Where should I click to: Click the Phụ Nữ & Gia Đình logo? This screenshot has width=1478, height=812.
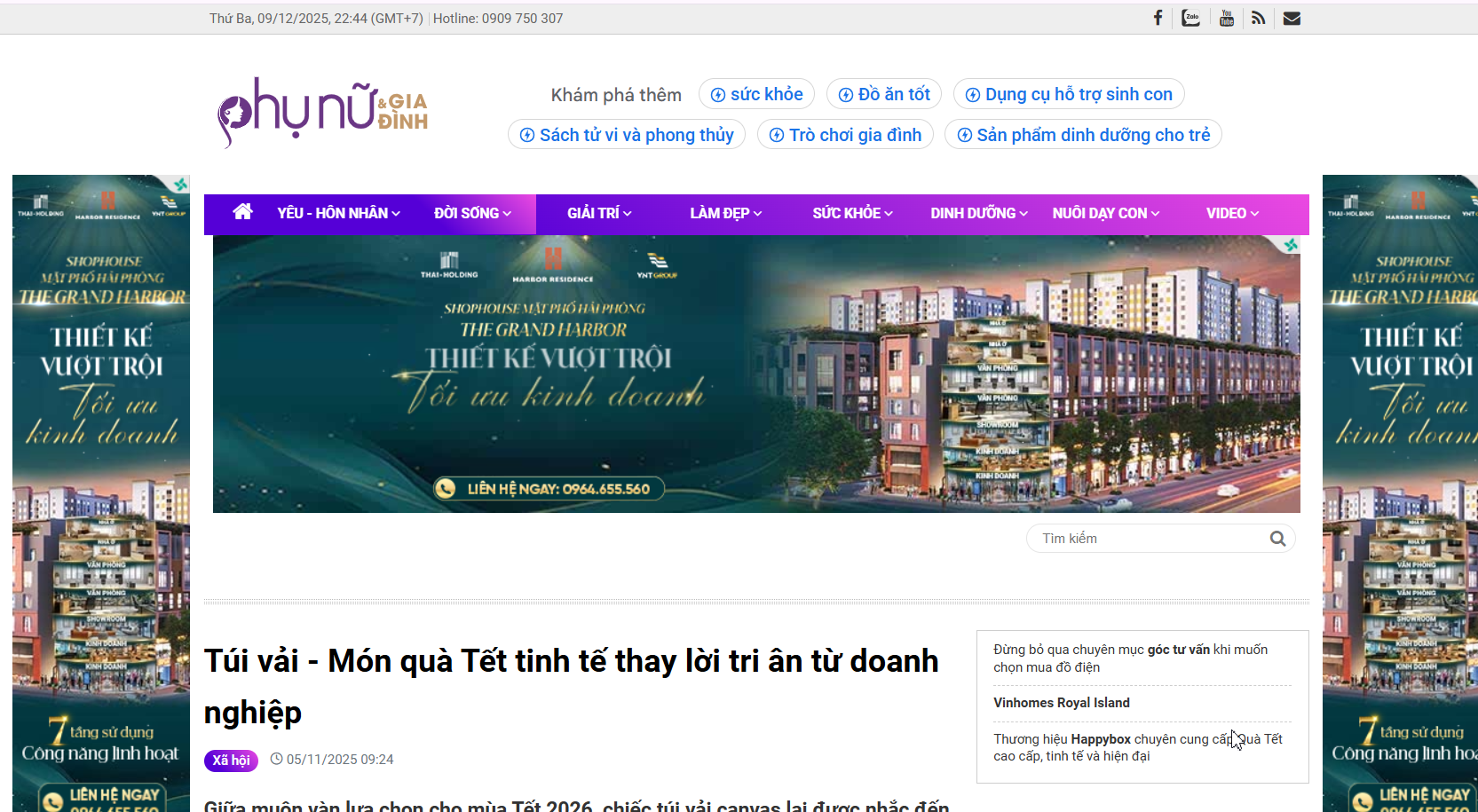[323, 113]
